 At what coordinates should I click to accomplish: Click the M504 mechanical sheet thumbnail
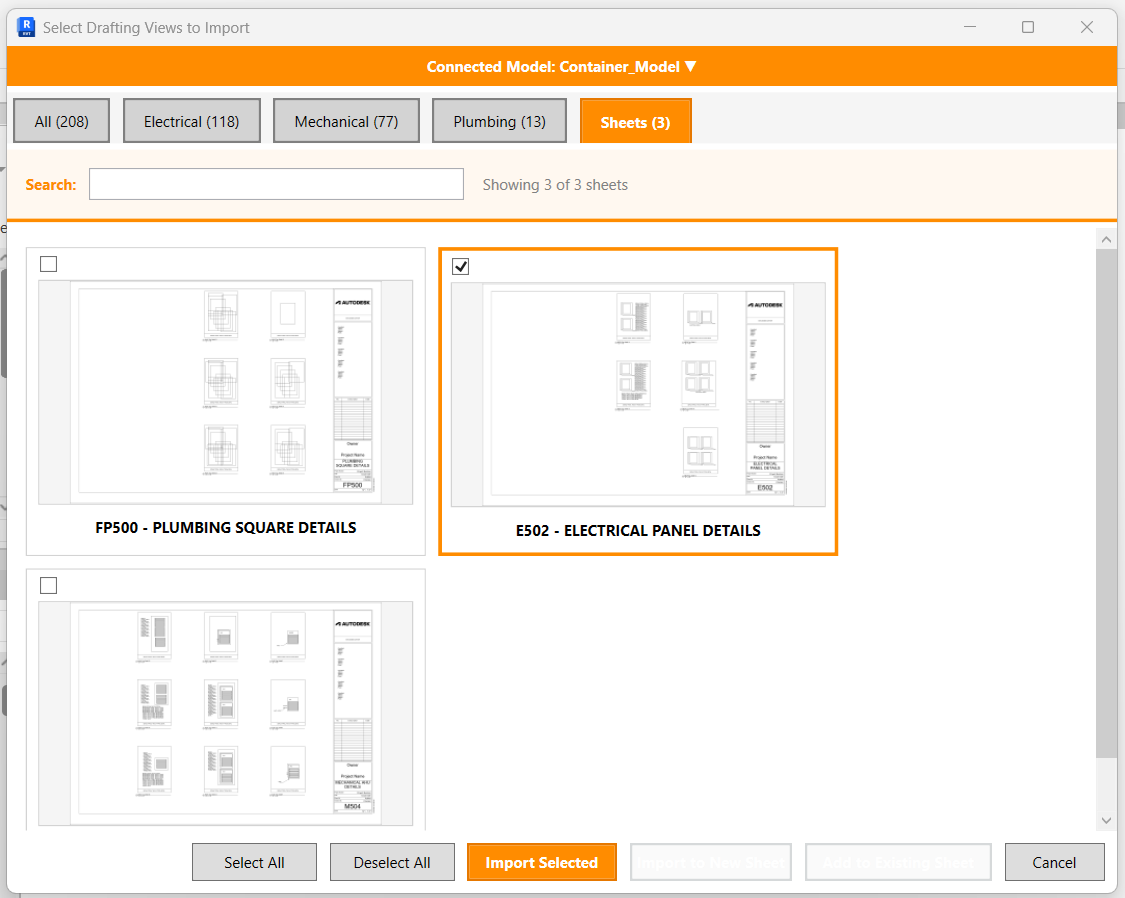[225, 712]
